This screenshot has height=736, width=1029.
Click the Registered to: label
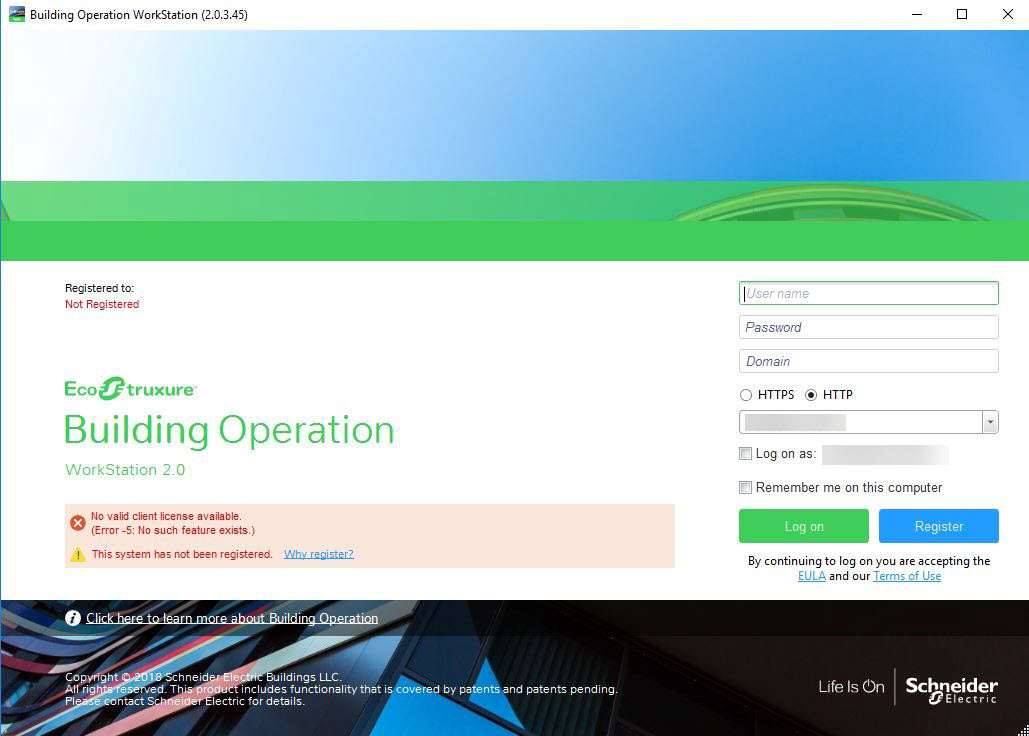coord(99,288)
